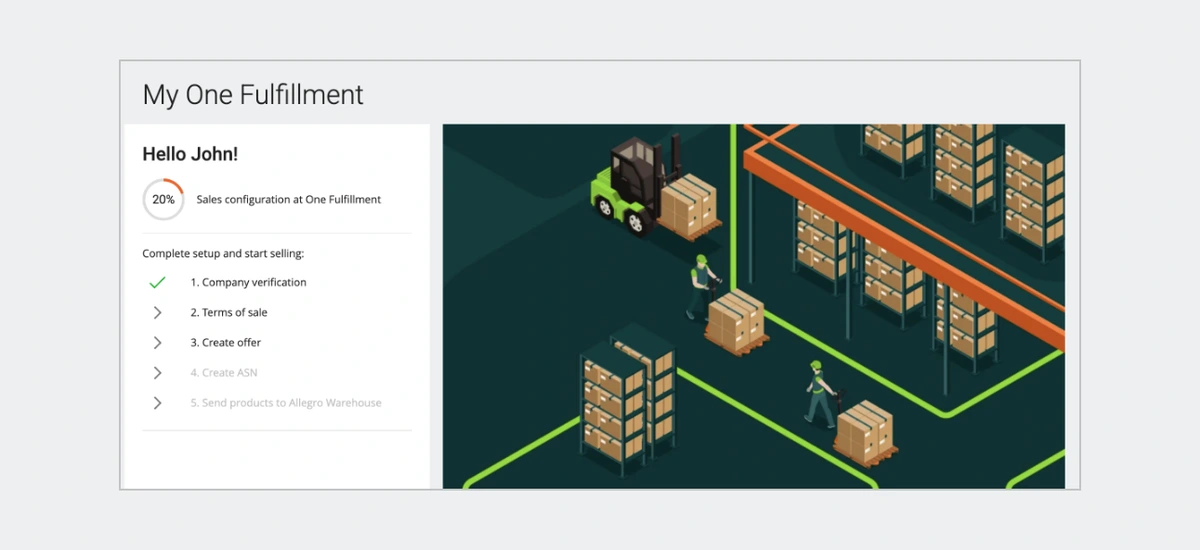1200x550 pixels.
Task: Open step 2. Terms of sale
Action: pos(229,313)
